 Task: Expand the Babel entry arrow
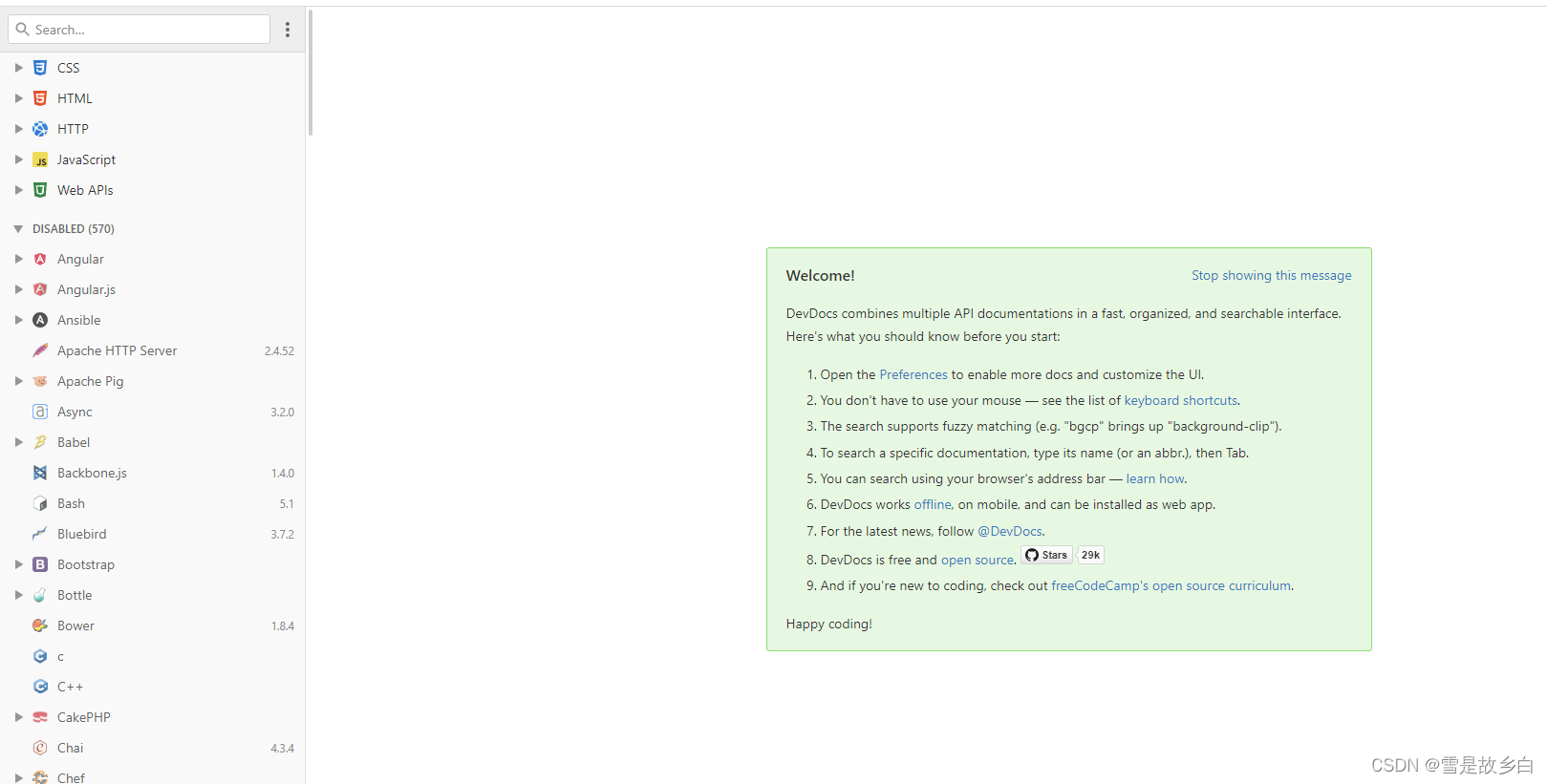click(18, 442)
